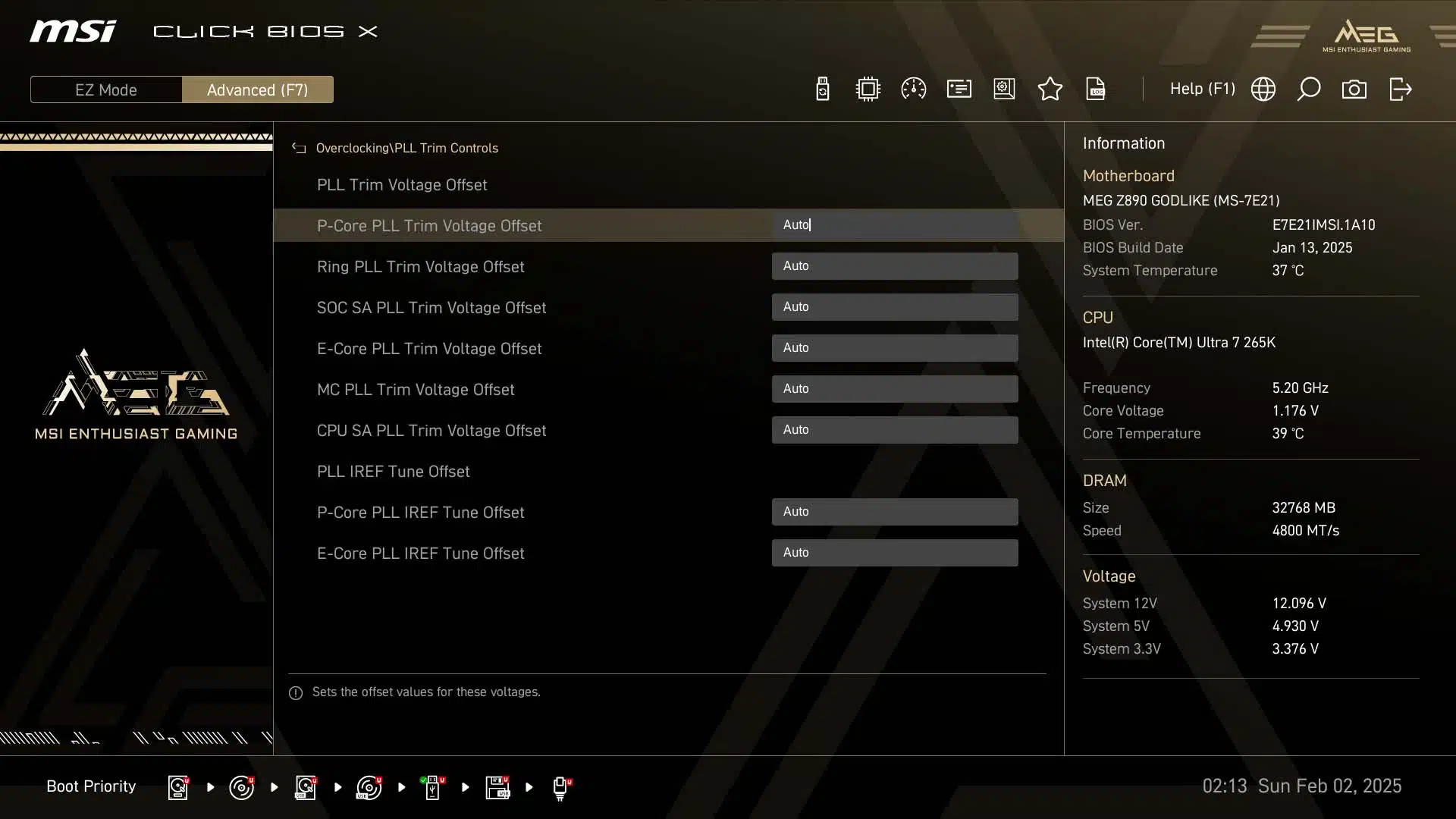Open E-Core PLL IREF Tune Offset value box

point(895,553)
